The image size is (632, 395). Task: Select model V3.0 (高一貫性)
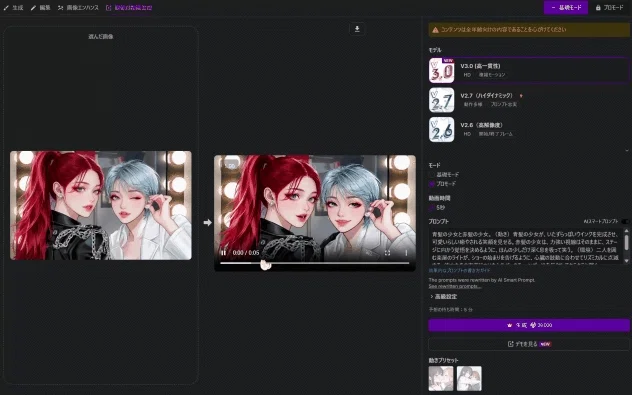point(528,70)
